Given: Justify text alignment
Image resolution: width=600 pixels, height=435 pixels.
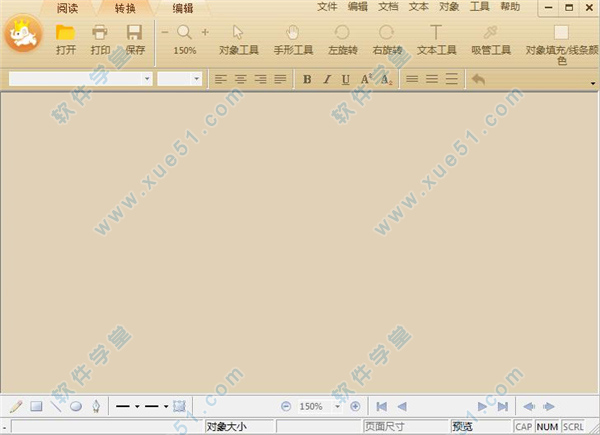Looking at the screenshot, I should [x=280, y=79].
